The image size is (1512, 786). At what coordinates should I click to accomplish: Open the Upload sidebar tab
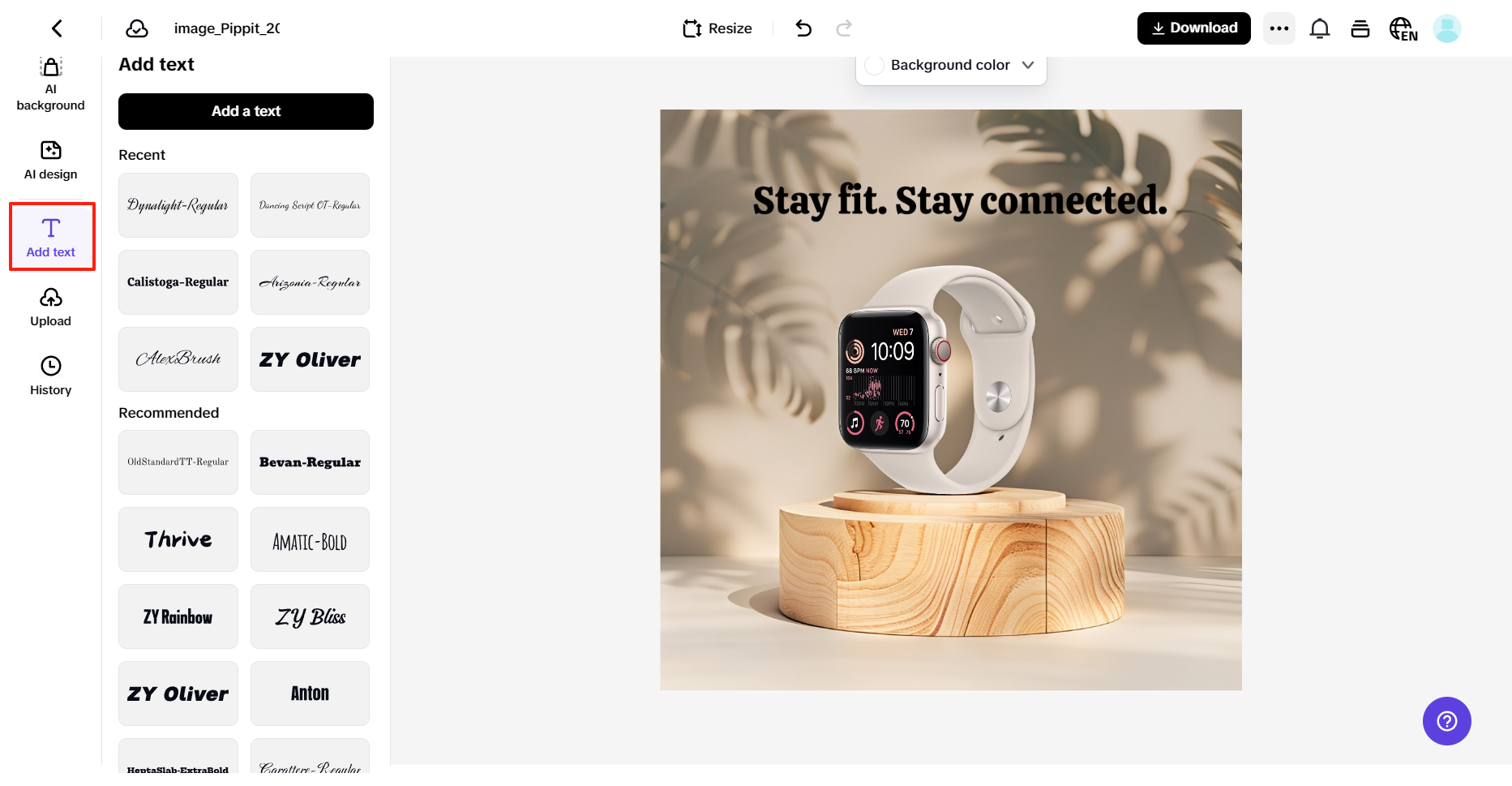click(50, 307)
